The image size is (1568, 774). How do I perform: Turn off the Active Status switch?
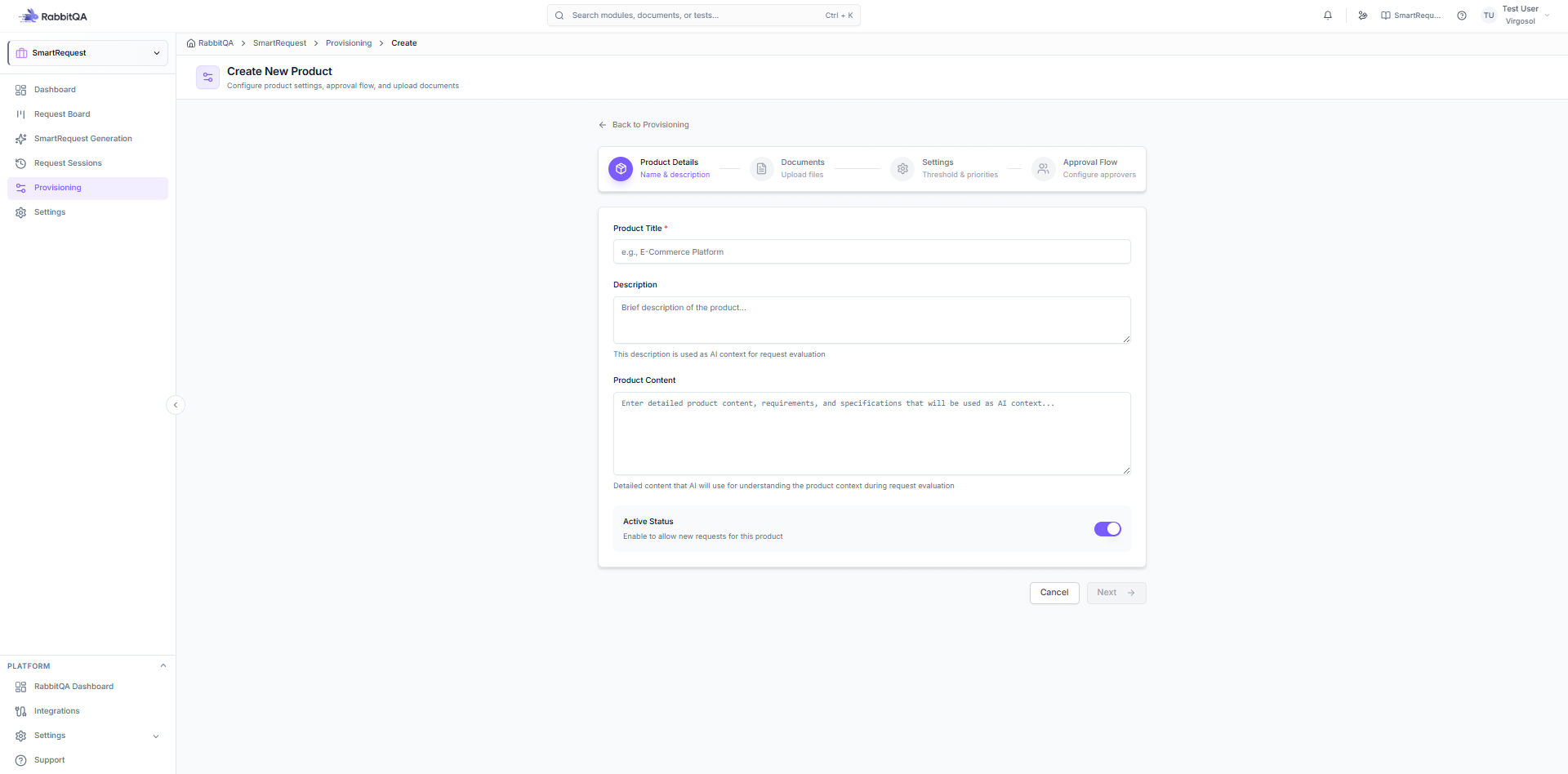(1107, 529)
